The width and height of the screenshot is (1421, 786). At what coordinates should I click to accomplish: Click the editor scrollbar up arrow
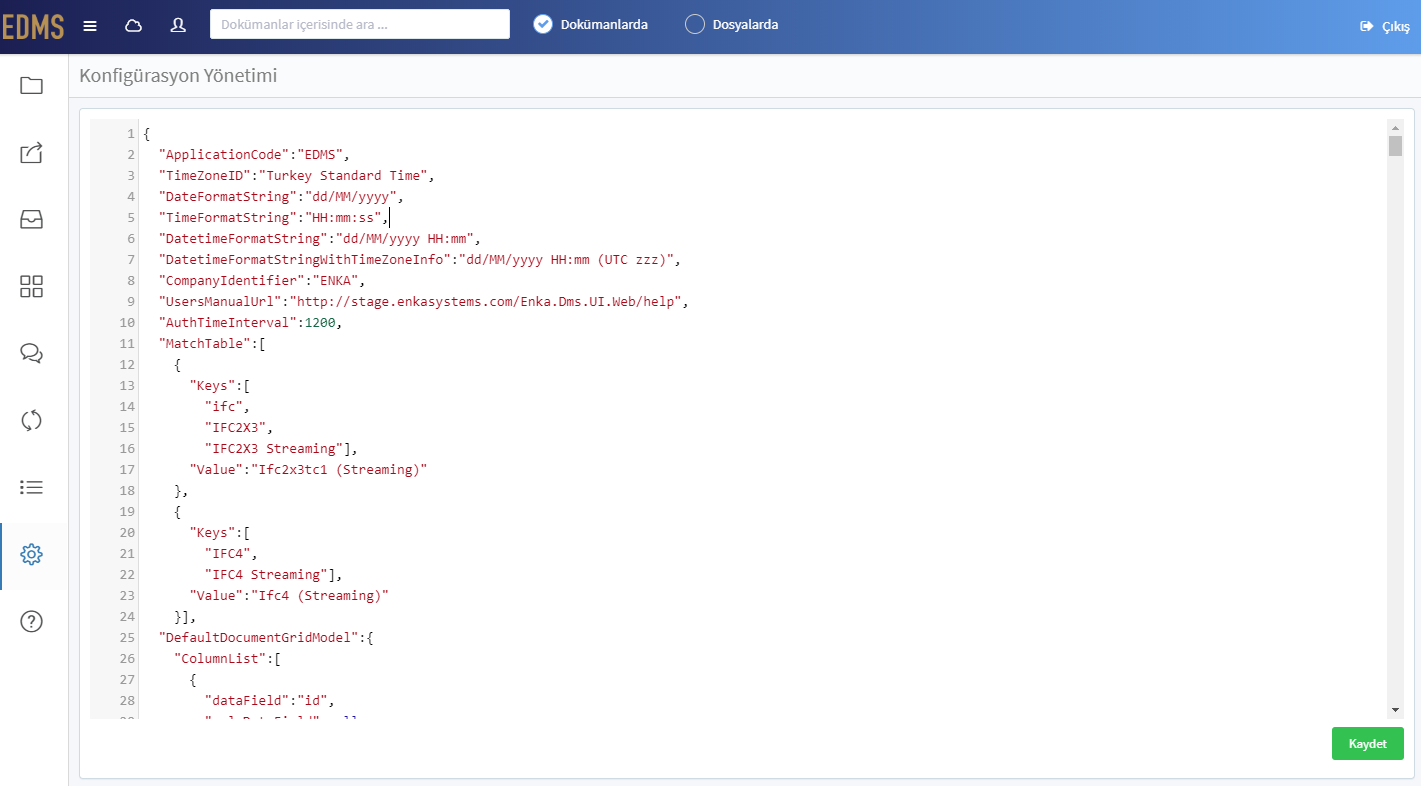click(1395, 127)
